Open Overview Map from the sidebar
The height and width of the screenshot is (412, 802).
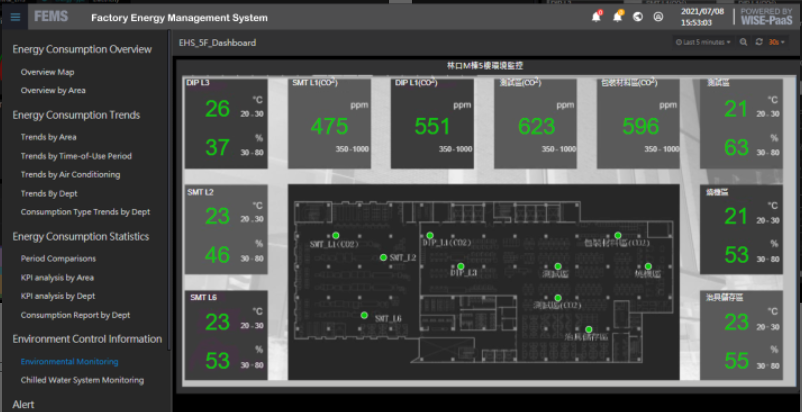tap(47, 72)
